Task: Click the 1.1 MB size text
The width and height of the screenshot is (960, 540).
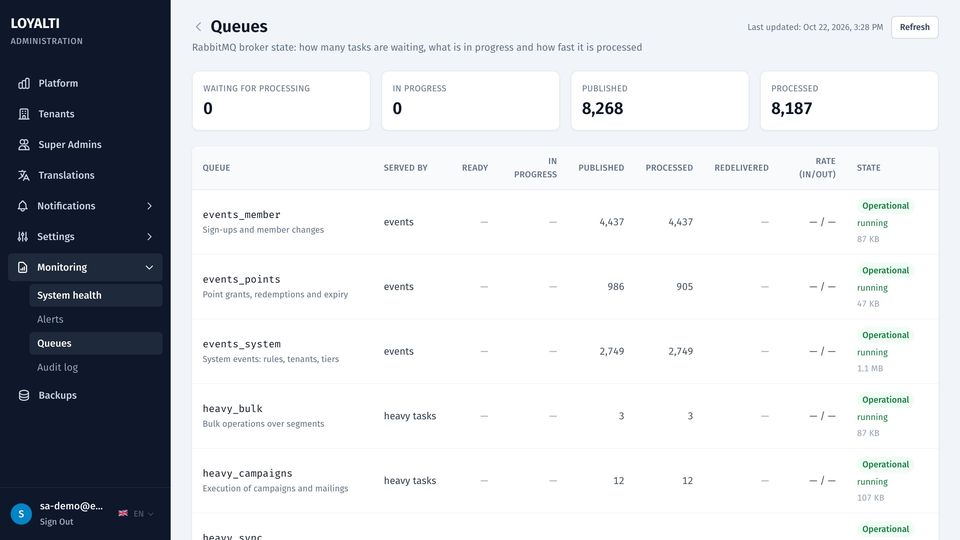Action: 870,369
